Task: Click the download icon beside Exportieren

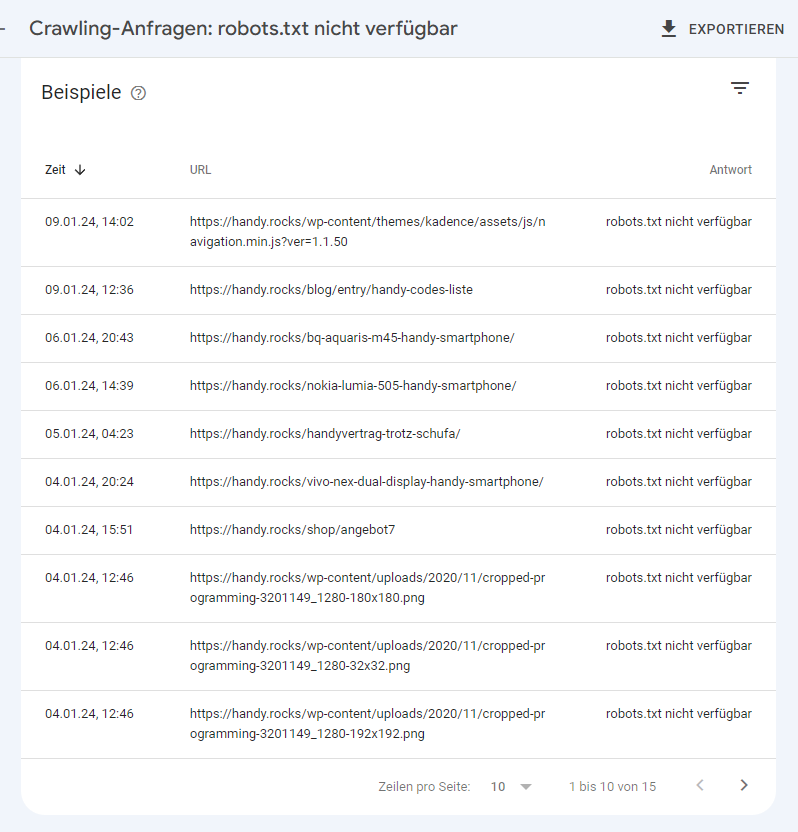Action: (x=669, y=29)
